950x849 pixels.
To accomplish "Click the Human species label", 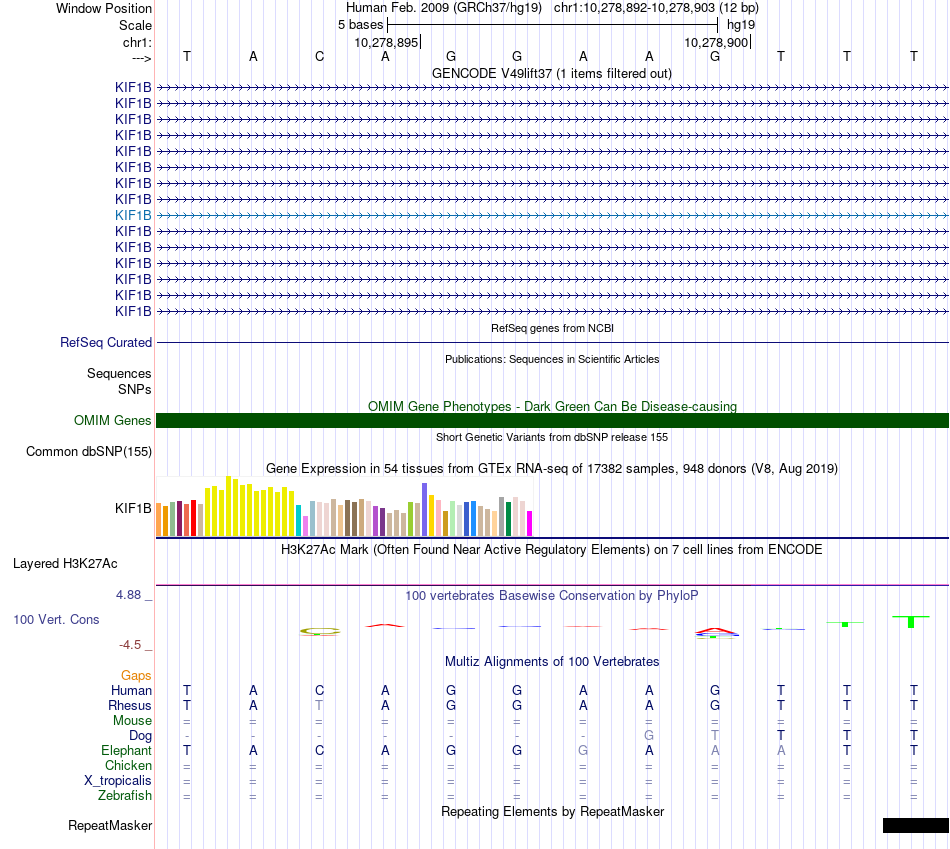I will coord(131,691).
